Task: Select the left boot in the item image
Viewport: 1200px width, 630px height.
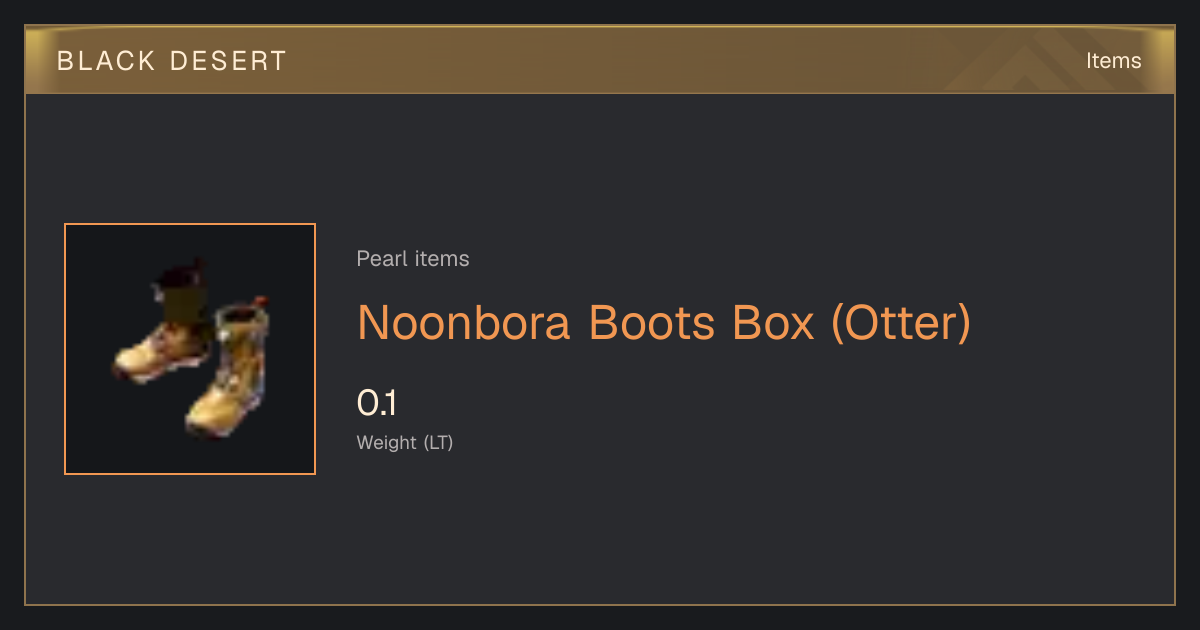Action: [x=160, y=323]
